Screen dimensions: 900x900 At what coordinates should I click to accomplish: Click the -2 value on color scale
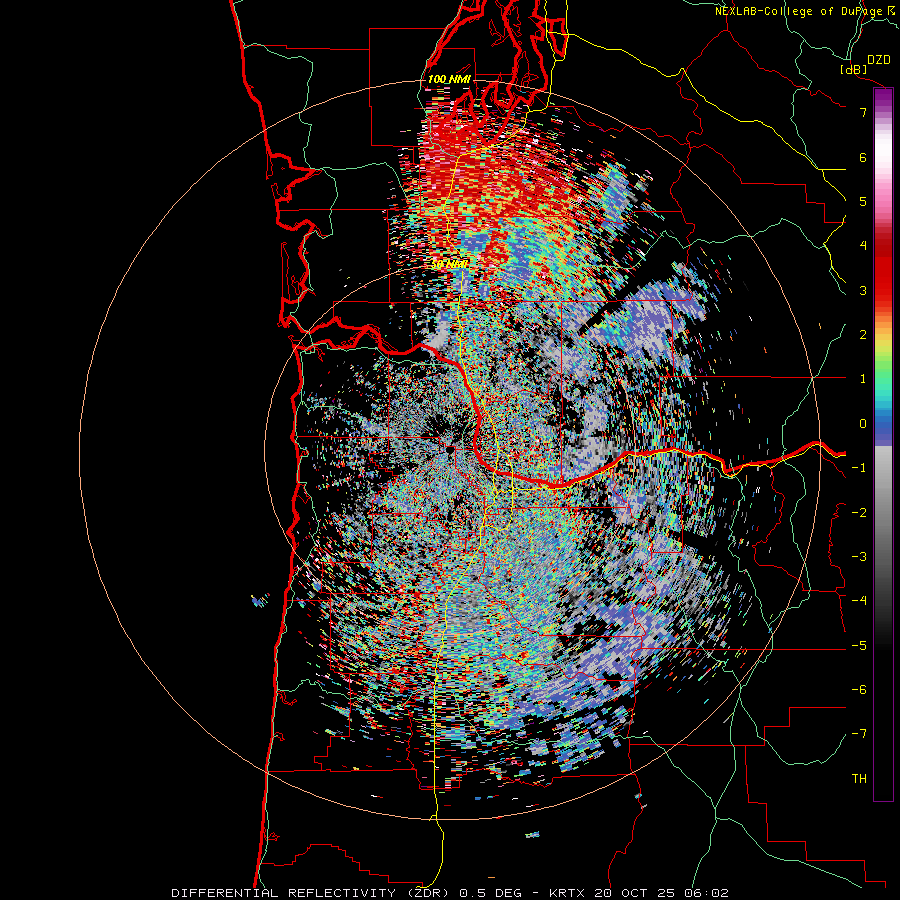pos(859,513)
